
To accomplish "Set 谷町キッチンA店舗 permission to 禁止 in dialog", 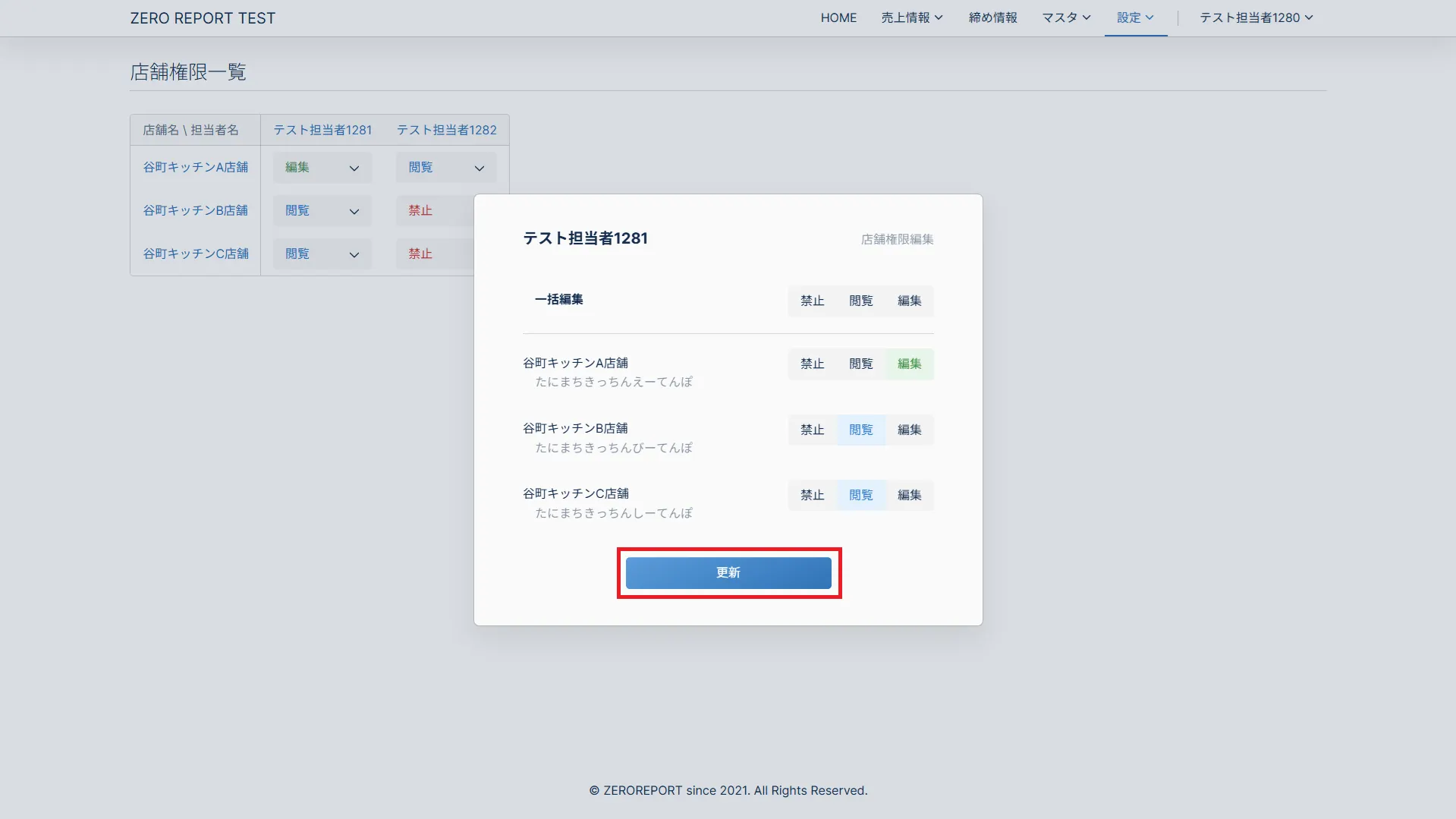I will point(812,364).
